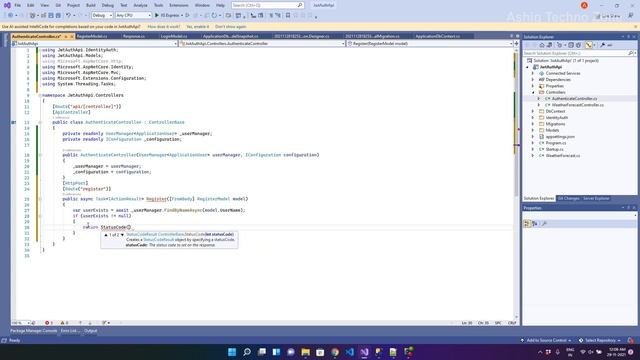Click the Categorized icon in Properties panel

point(527,224)
